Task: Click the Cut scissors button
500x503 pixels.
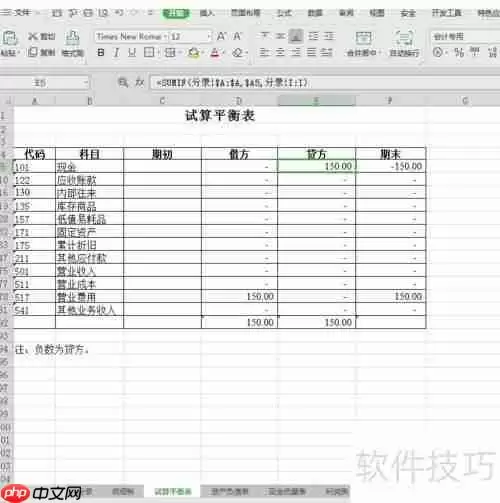Action: (x=42, y=36)
